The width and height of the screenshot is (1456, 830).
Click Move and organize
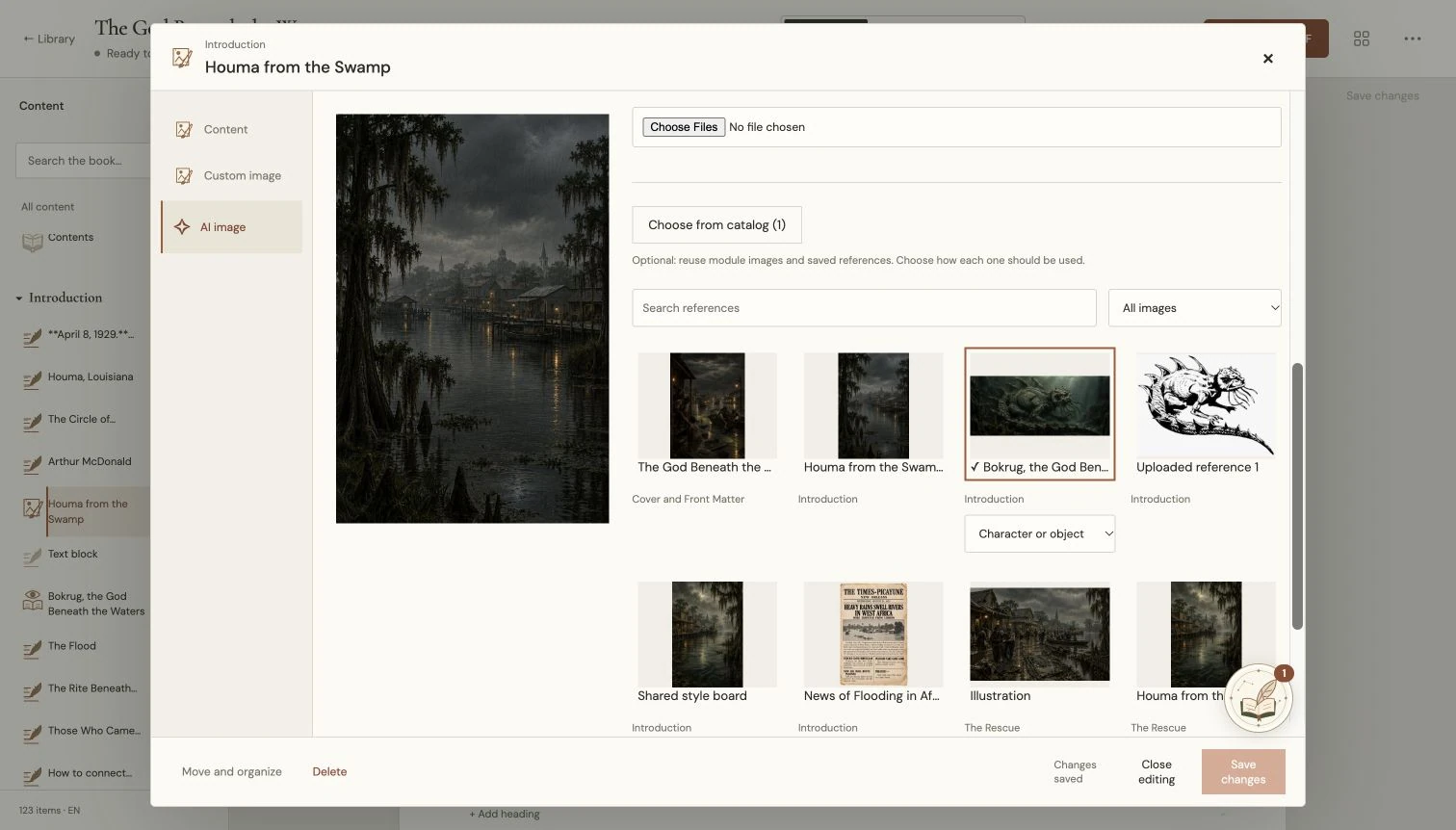click(x=232, y=771)
